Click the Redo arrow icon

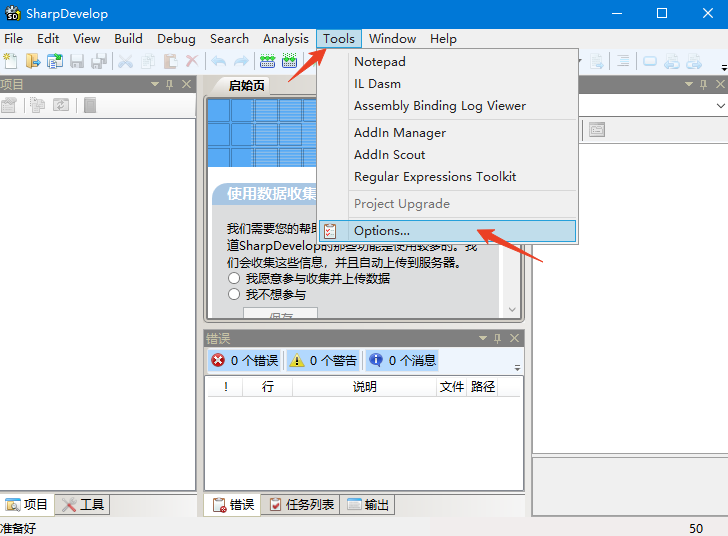[x=241, y=61]
